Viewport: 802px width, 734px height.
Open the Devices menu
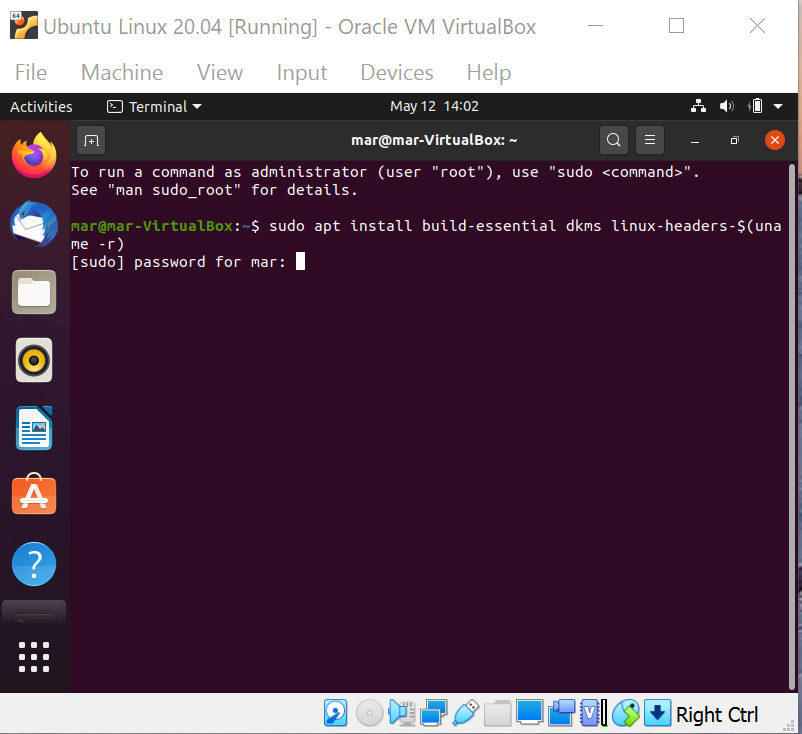[396, 72]
